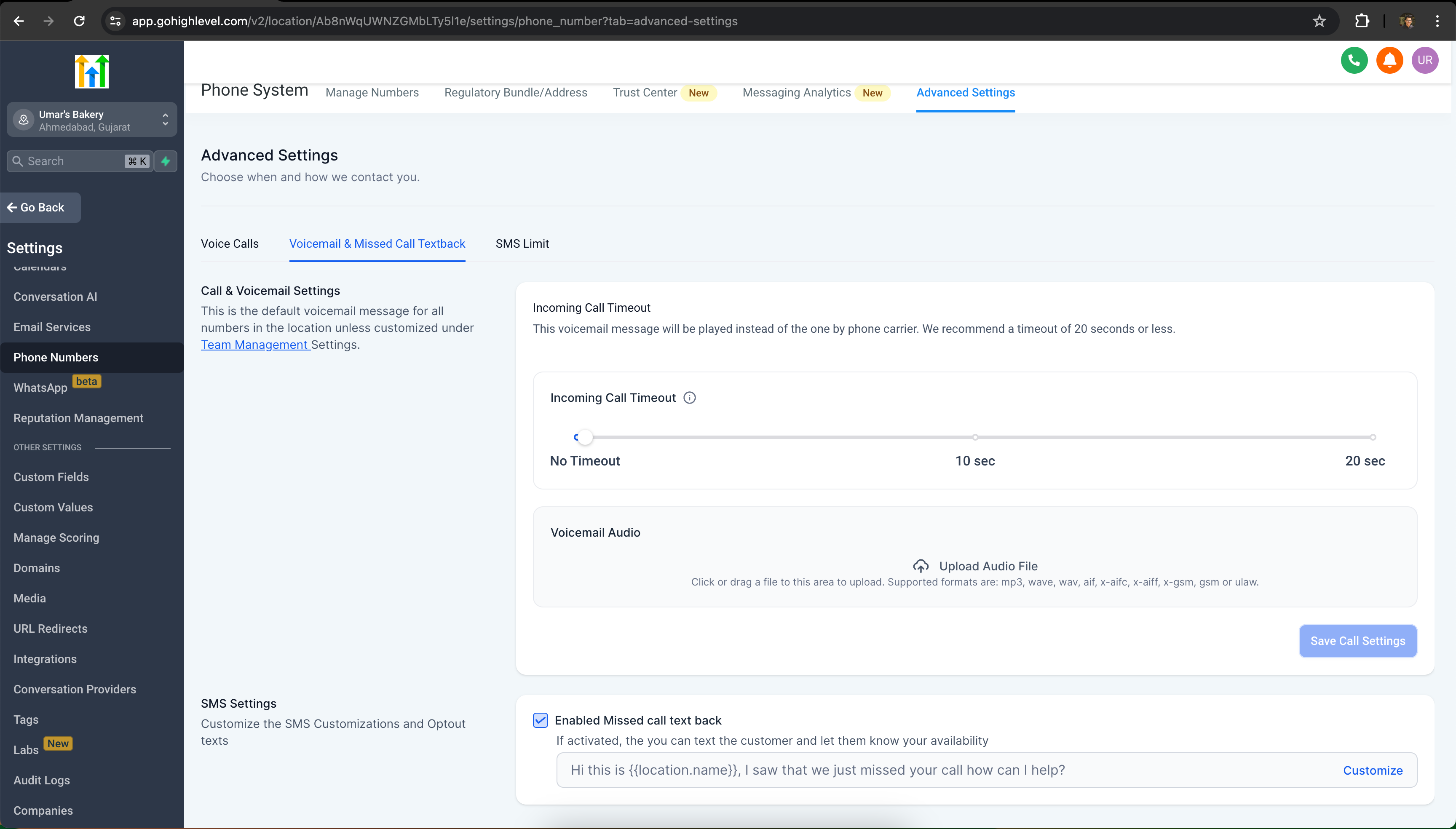Click the Reputation Management sidebar icon
This screenshot has height=829, width=1456.
pos(78,418)
